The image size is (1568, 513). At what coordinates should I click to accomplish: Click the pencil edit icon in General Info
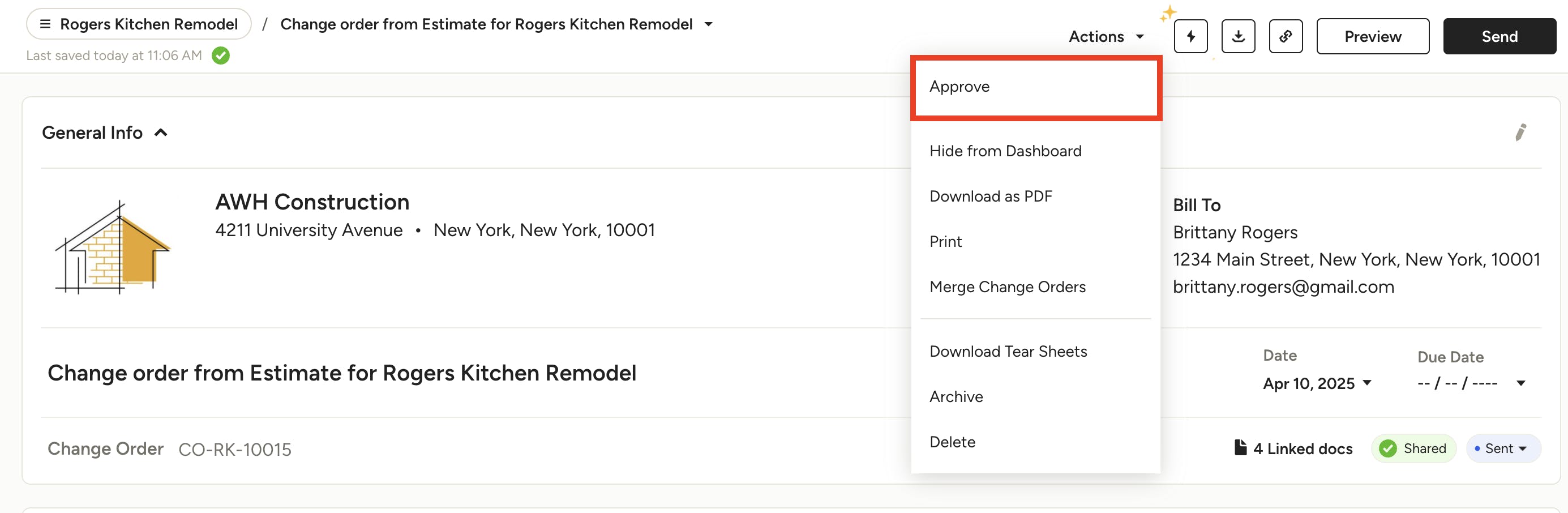[1520, 132]
